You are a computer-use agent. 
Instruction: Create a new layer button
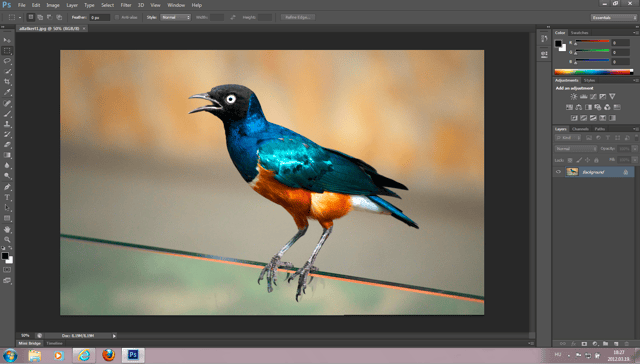616,344
